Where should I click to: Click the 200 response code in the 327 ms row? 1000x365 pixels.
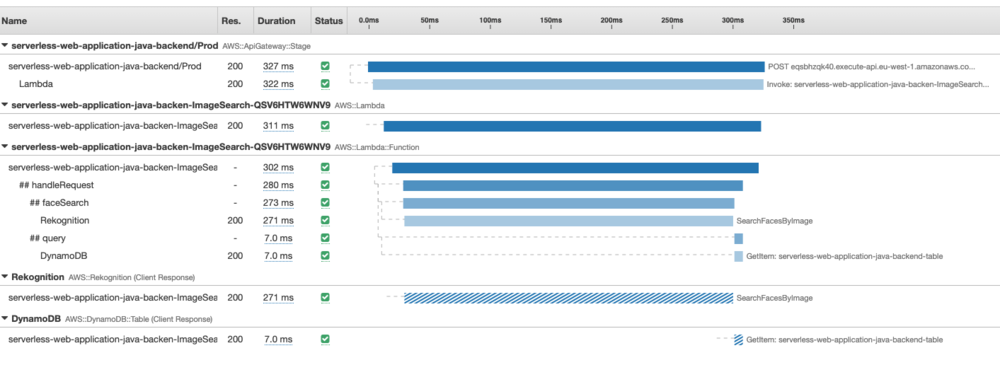coord(235,66)
